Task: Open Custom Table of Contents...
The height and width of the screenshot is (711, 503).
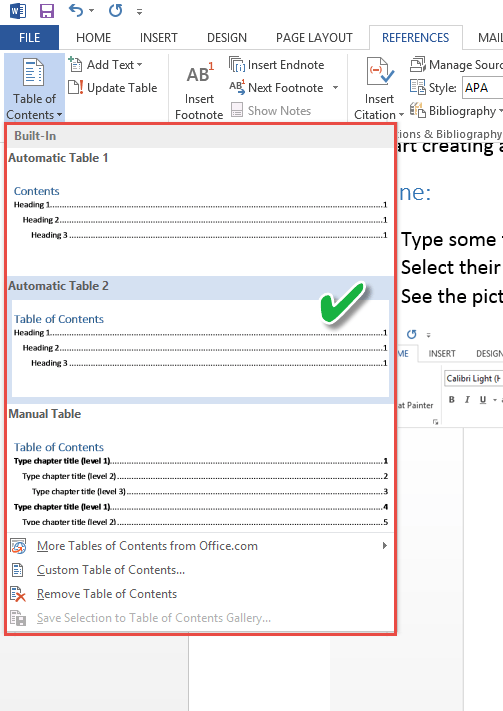Action: pos(111,570)
